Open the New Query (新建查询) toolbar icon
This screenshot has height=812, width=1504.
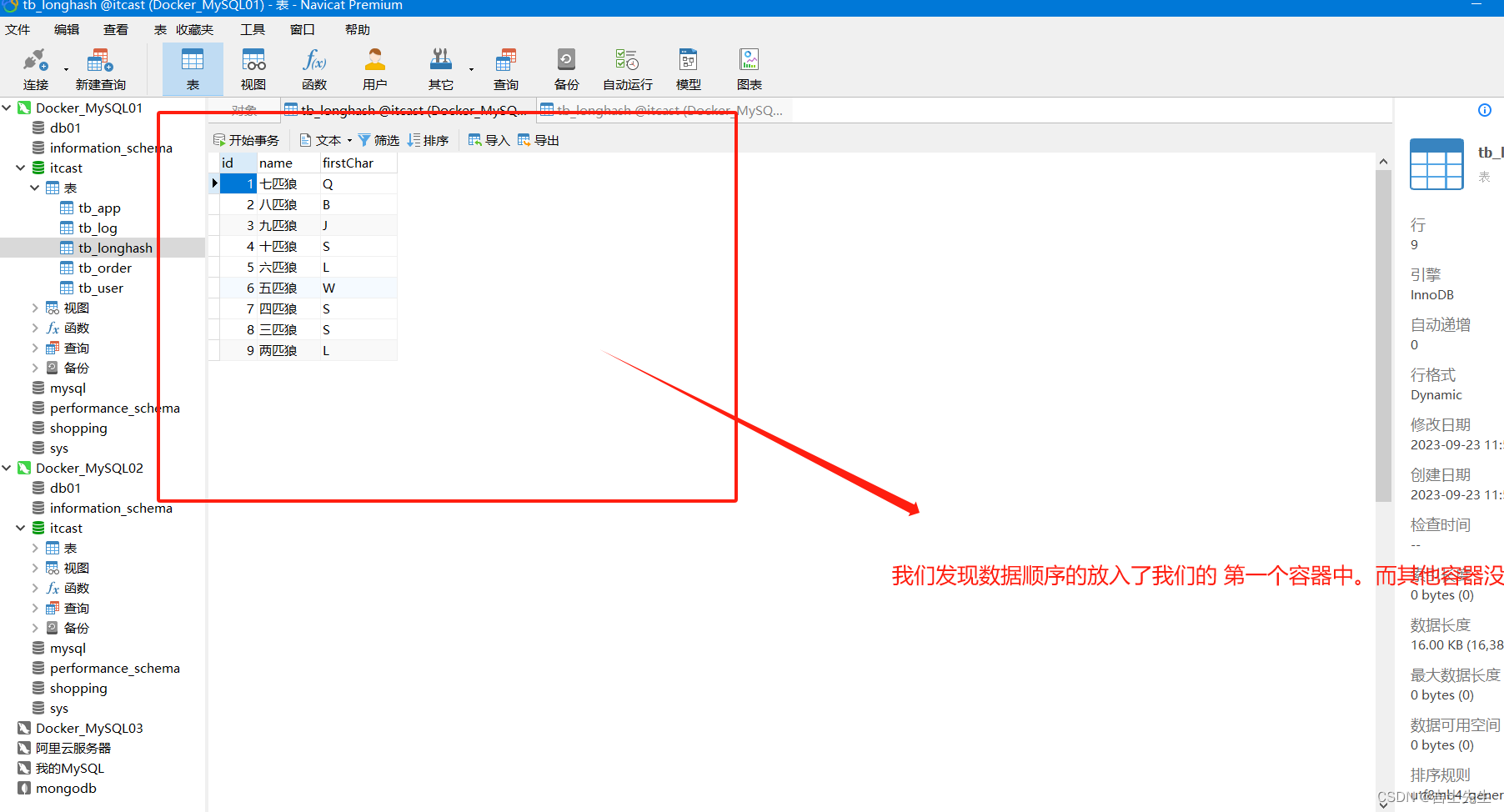tap(100, 70)
